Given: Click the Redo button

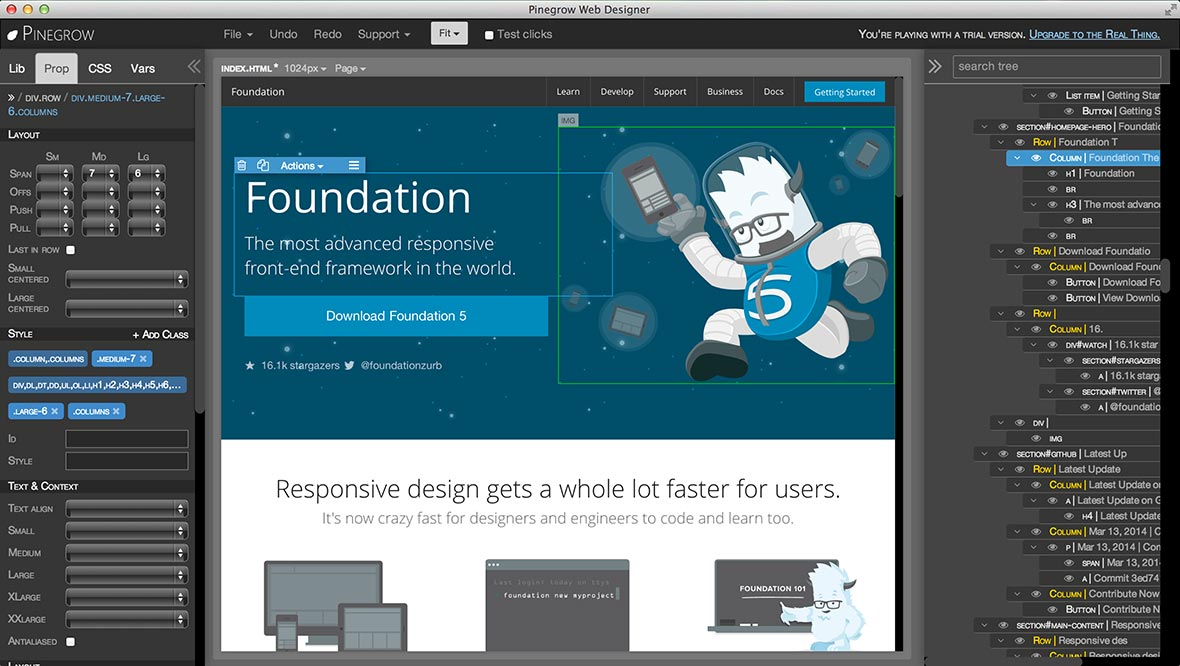Looking at the screenshot, I should [327, 34].
